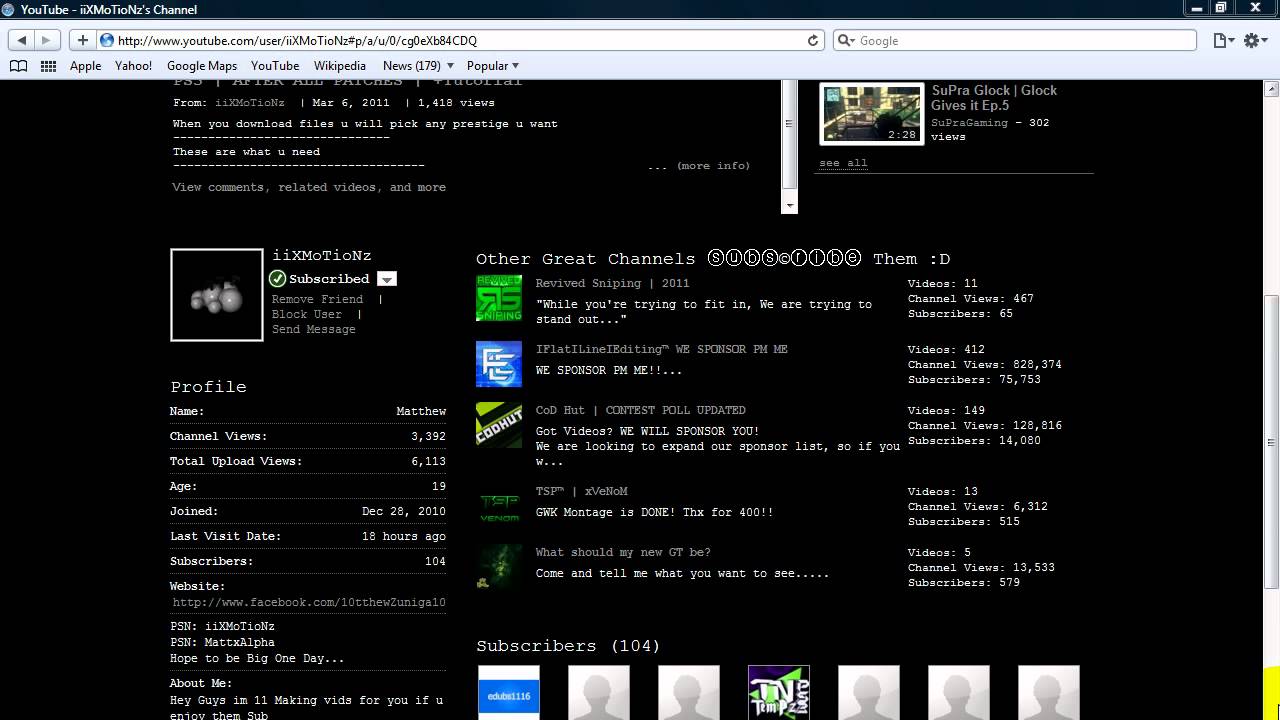Screen dimensions: 1280x720
Task: Open the 'What should my new GT be?' channel icon
Action: coord(499,567)
